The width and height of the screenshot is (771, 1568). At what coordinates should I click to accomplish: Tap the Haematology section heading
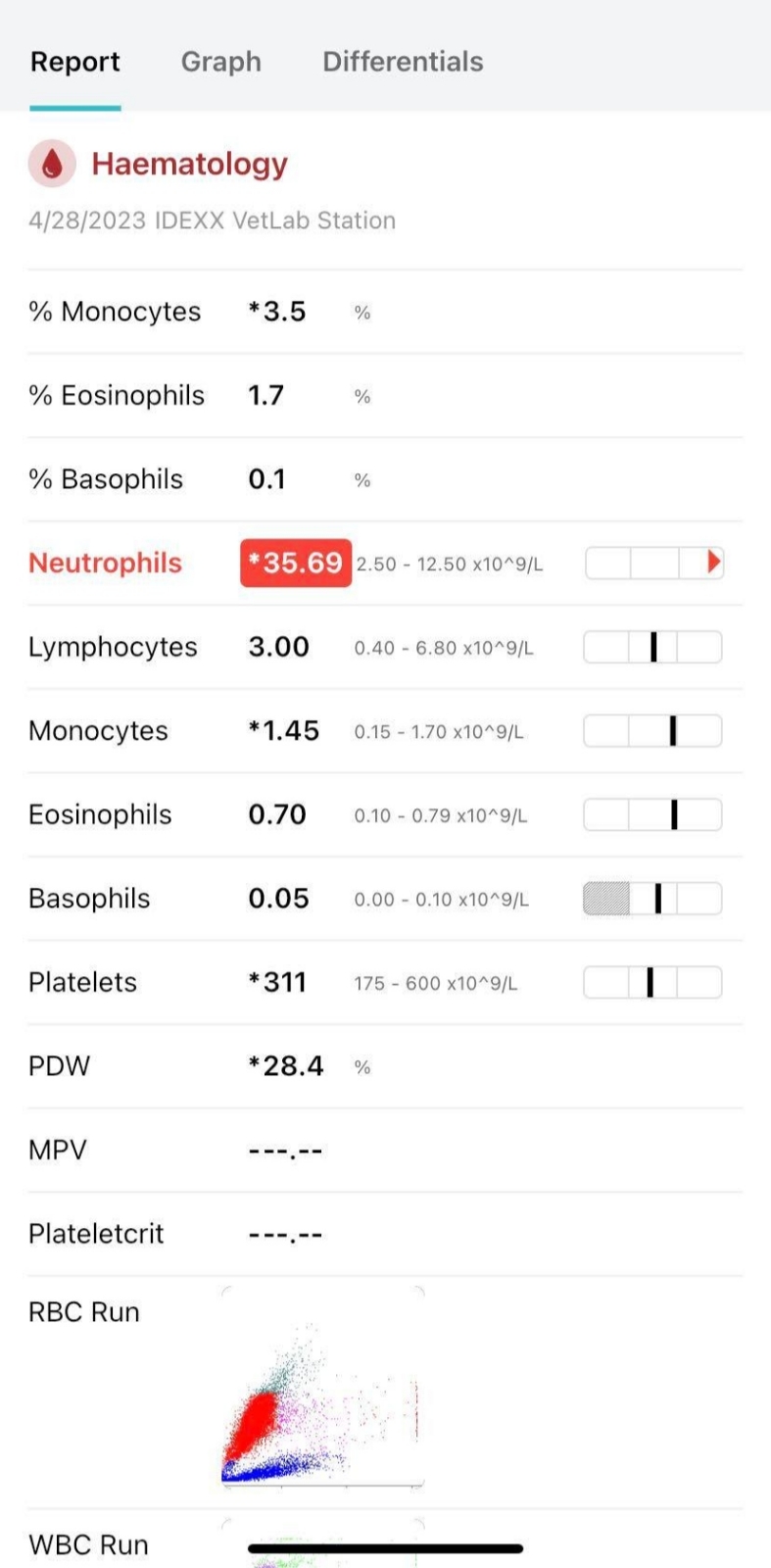189,164
